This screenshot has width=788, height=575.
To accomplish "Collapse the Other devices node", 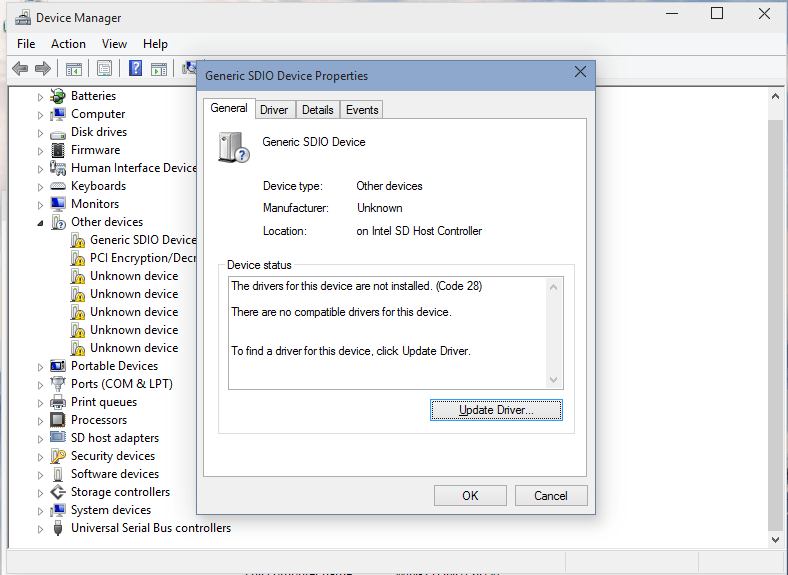I will click(x=40, y=223).
